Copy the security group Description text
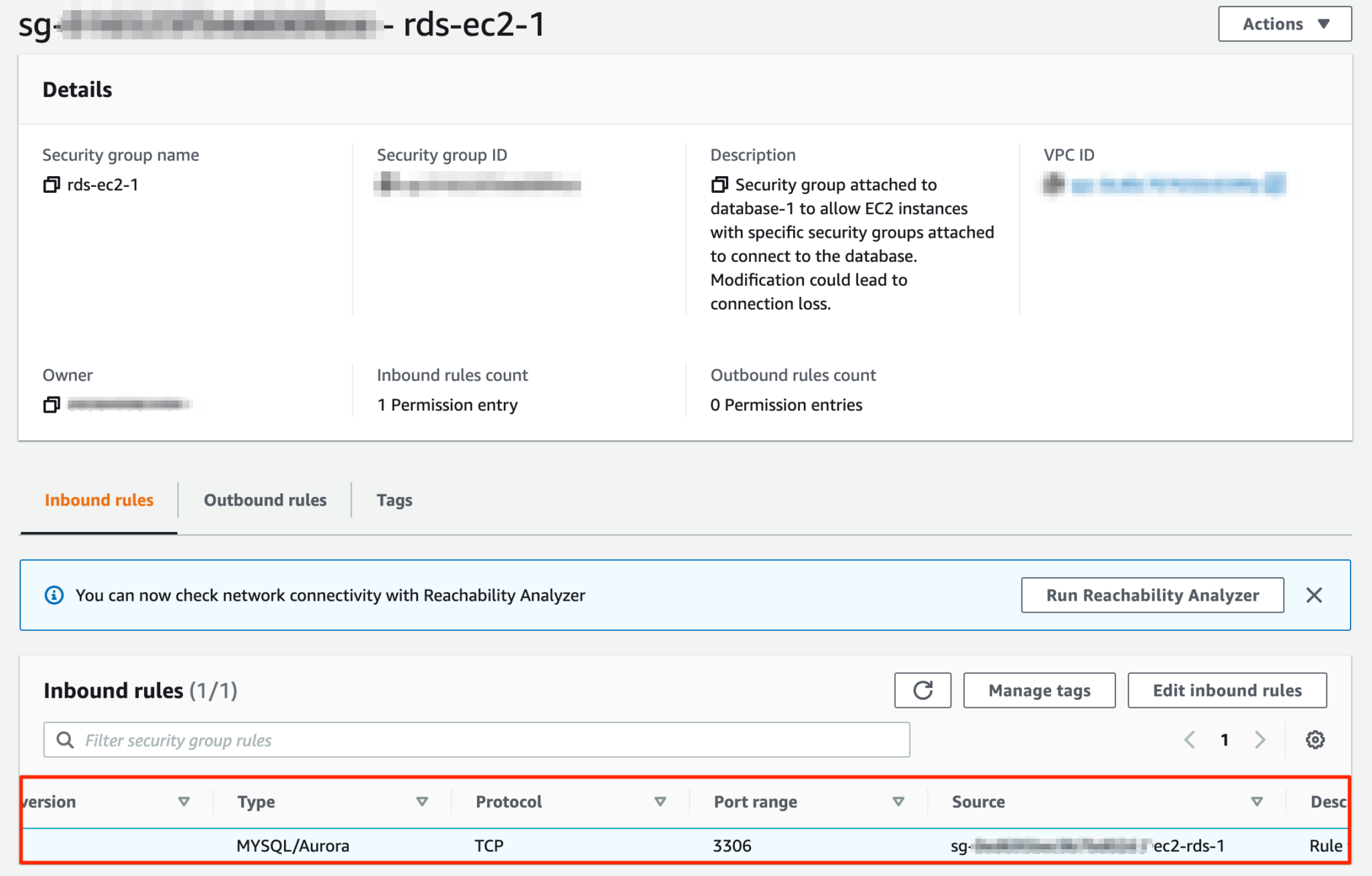 (719, 184)
